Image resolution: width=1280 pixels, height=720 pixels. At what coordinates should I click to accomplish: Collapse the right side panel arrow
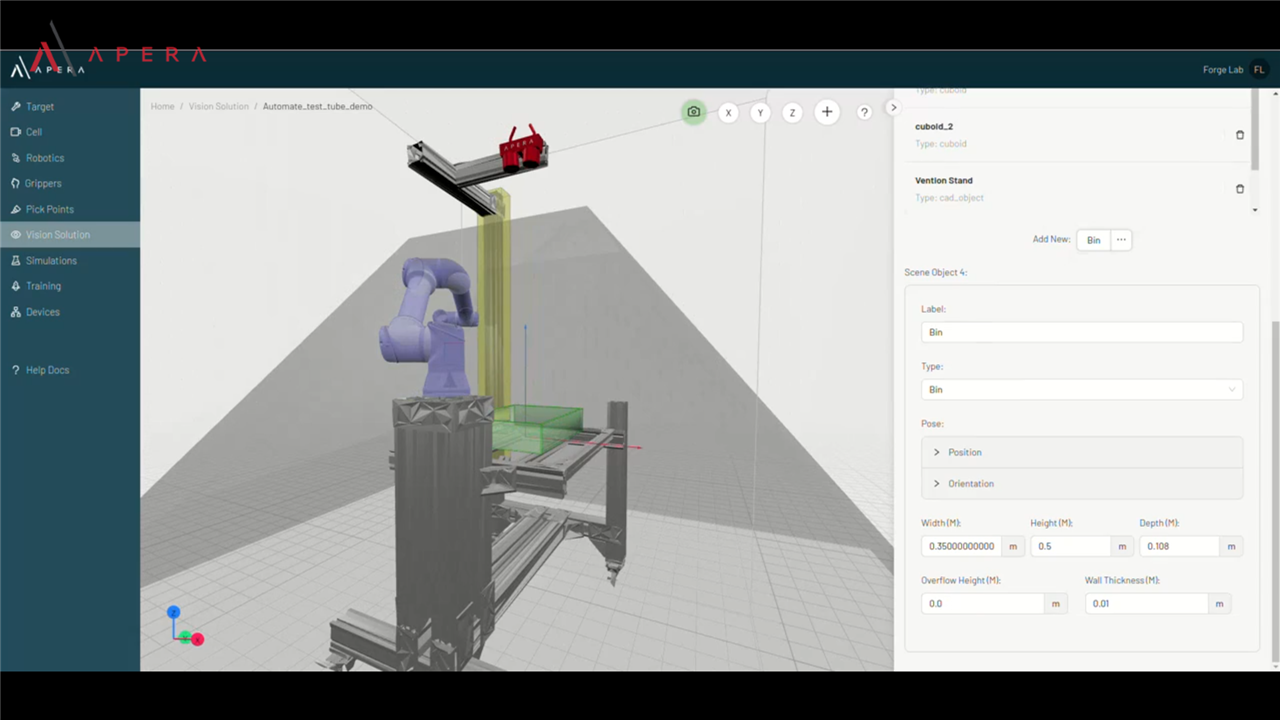[894, 107]
